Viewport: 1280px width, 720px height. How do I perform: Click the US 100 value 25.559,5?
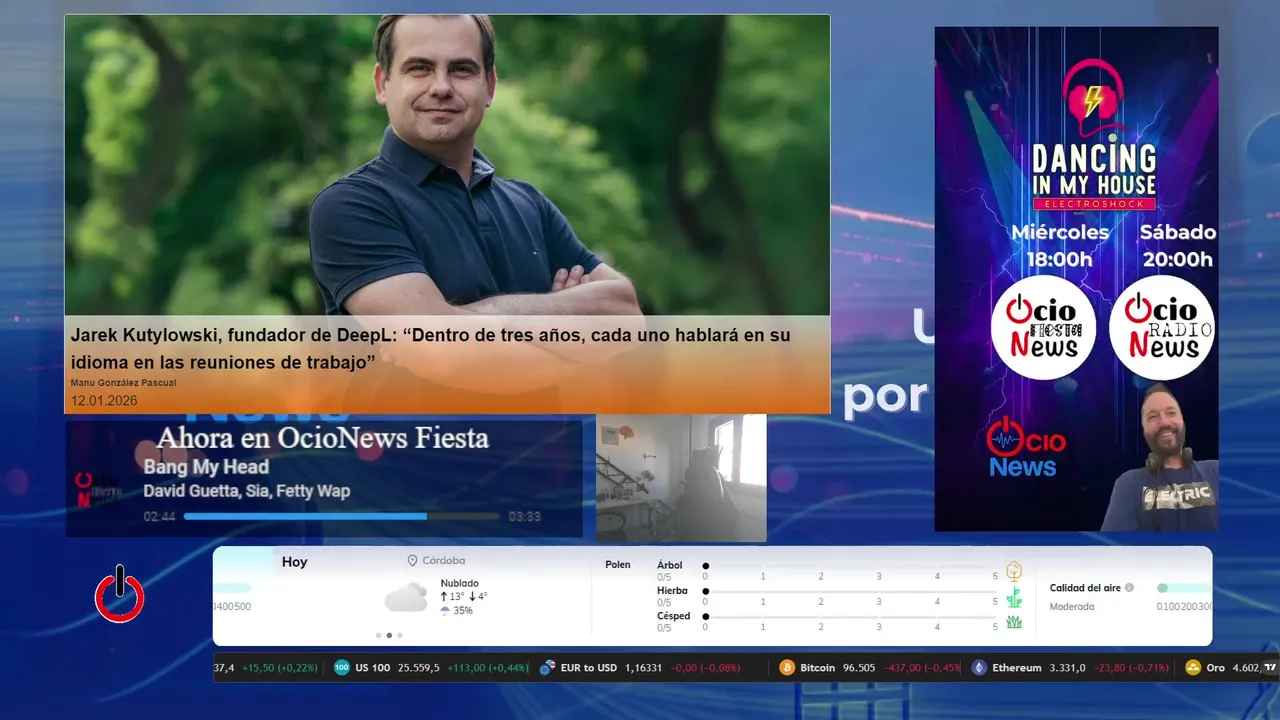[x=418, y=667]
